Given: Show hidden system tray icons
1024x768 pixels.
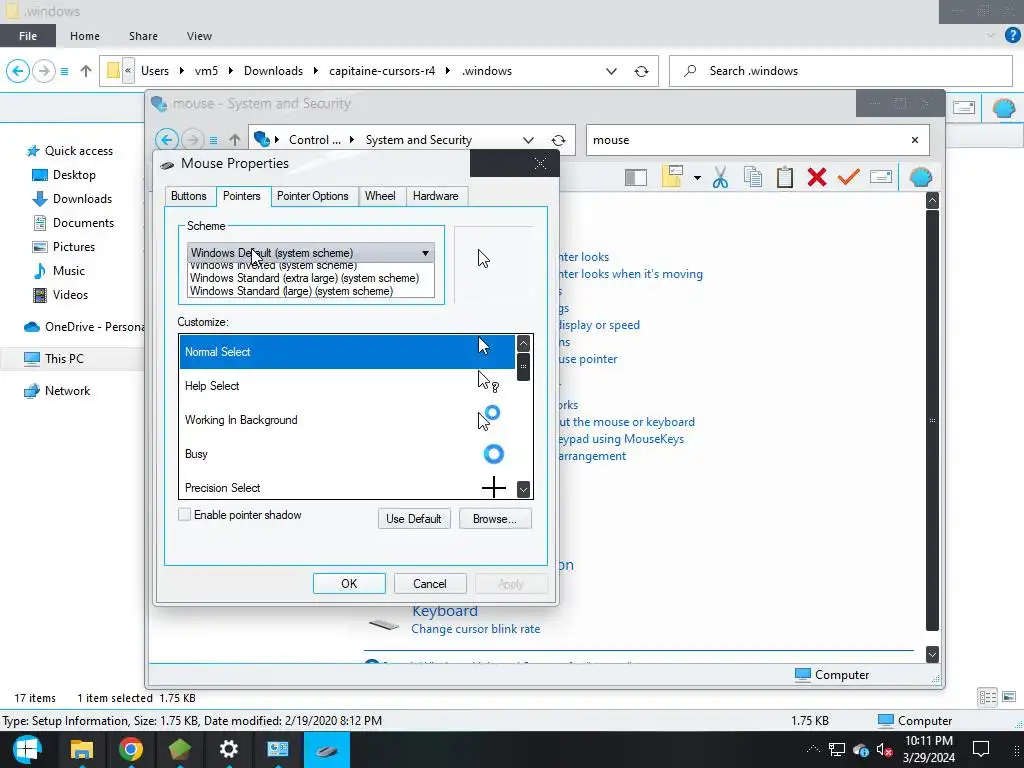Looking at the screenshot, I should coord(813,749).
